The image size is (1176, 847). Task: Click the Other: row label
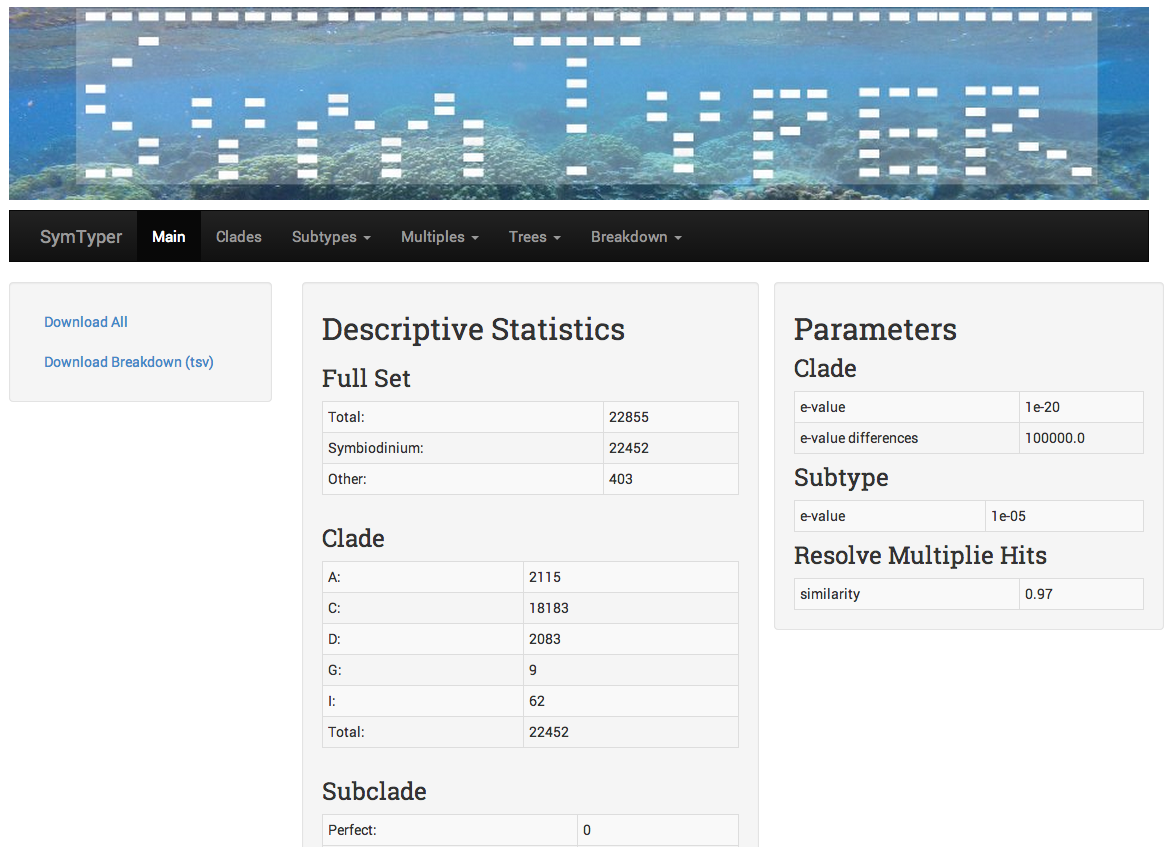(x=346, y=479)
